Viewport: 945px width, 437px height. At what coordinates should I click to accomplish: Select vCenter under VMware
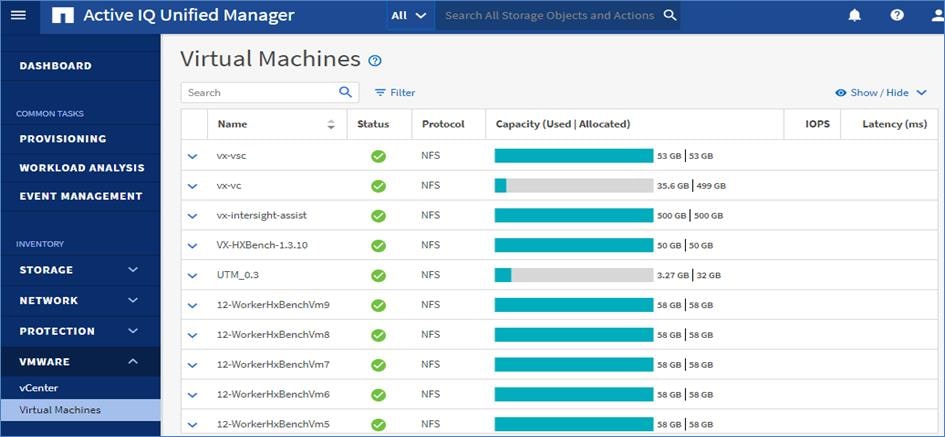point(39,388)
